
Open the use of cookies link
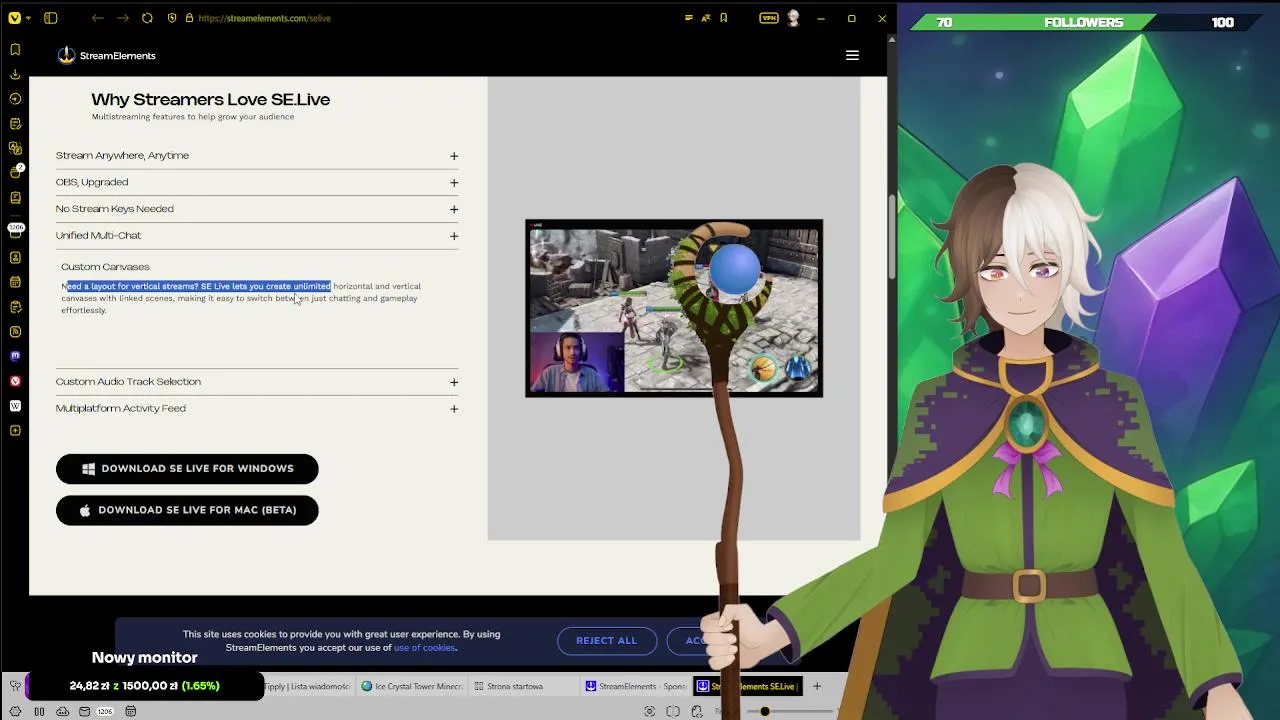pyautogui.click(x=425, y=648)
